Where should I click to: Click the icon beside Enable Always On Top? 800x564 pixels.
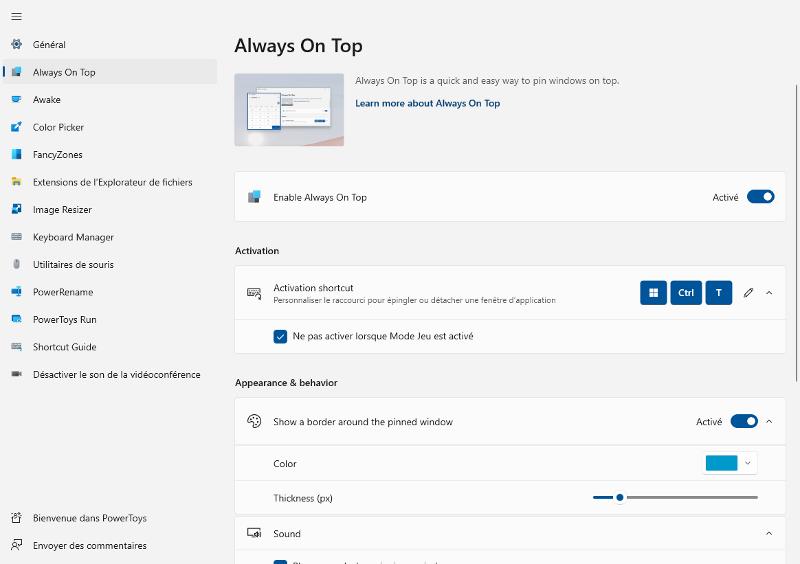coord(254,197)
